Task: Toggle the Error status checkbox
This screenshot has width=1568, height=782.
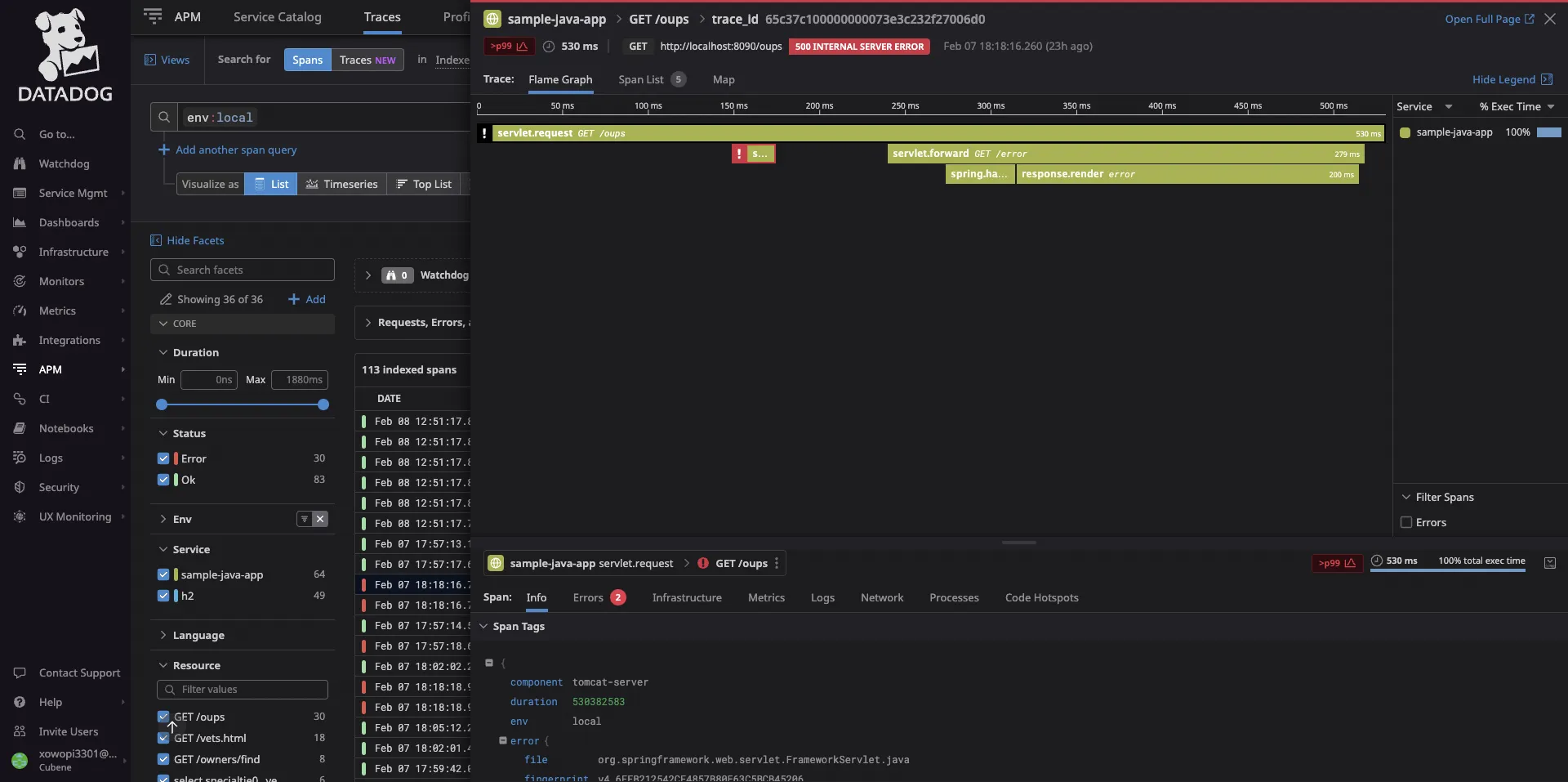Action: pyautogui.click(x=163, y=458)
